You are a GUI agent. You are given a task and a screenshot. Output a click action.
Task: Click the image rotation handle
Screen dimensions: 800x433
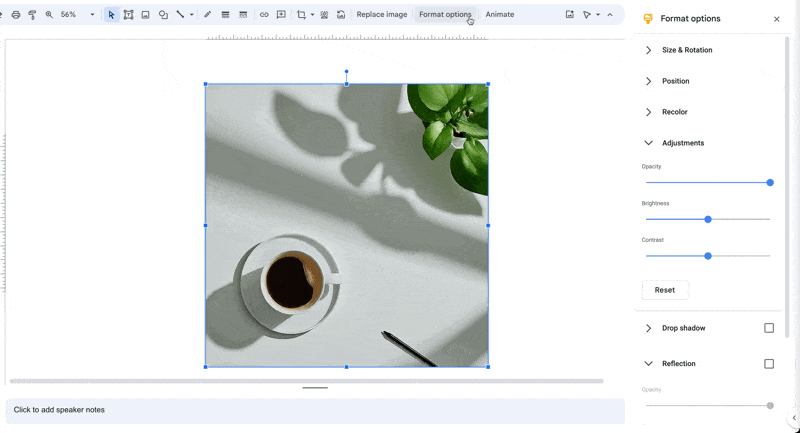tap(346, 71)
